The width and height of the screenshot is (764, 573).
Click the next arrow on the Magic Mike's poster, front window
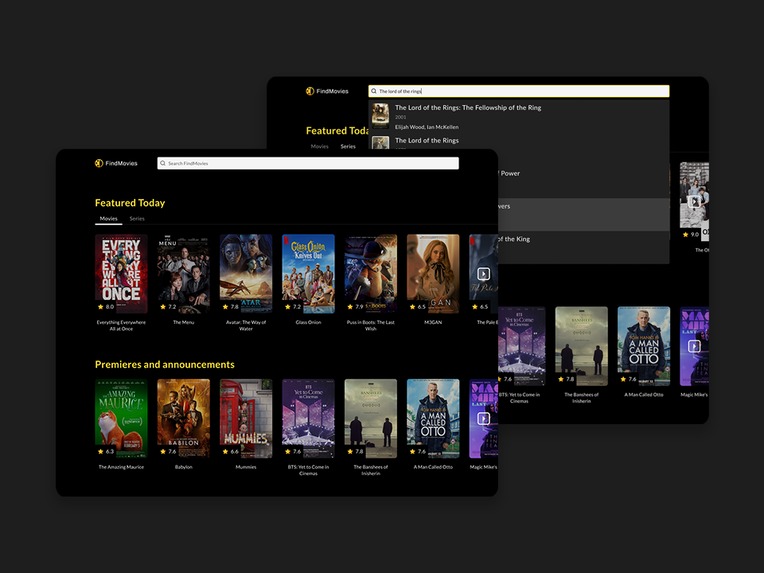(483, 419)
